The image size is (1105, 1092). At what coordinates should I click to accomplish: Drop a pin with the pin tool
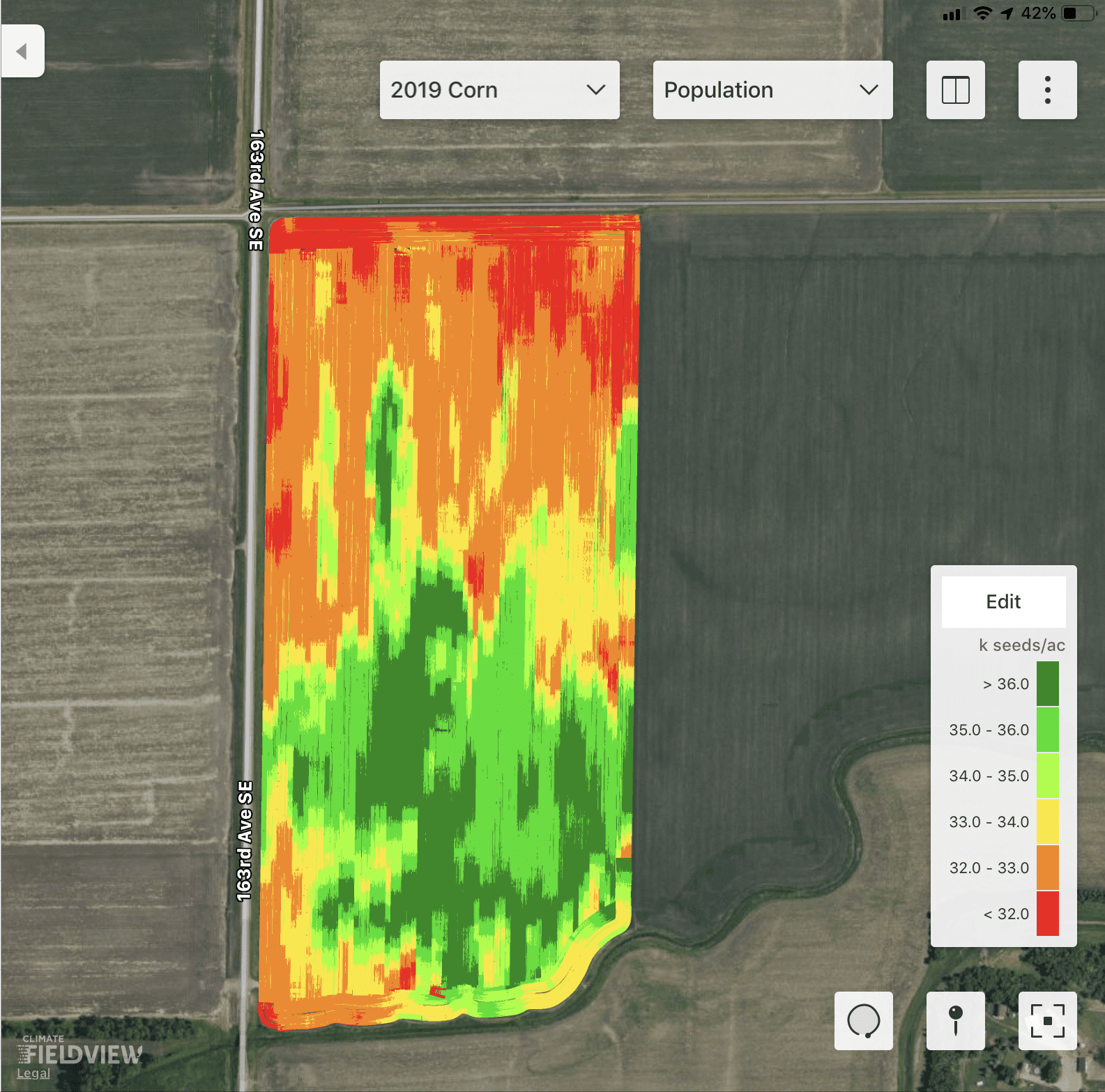pyautogui.click(x=955, y=1020)
